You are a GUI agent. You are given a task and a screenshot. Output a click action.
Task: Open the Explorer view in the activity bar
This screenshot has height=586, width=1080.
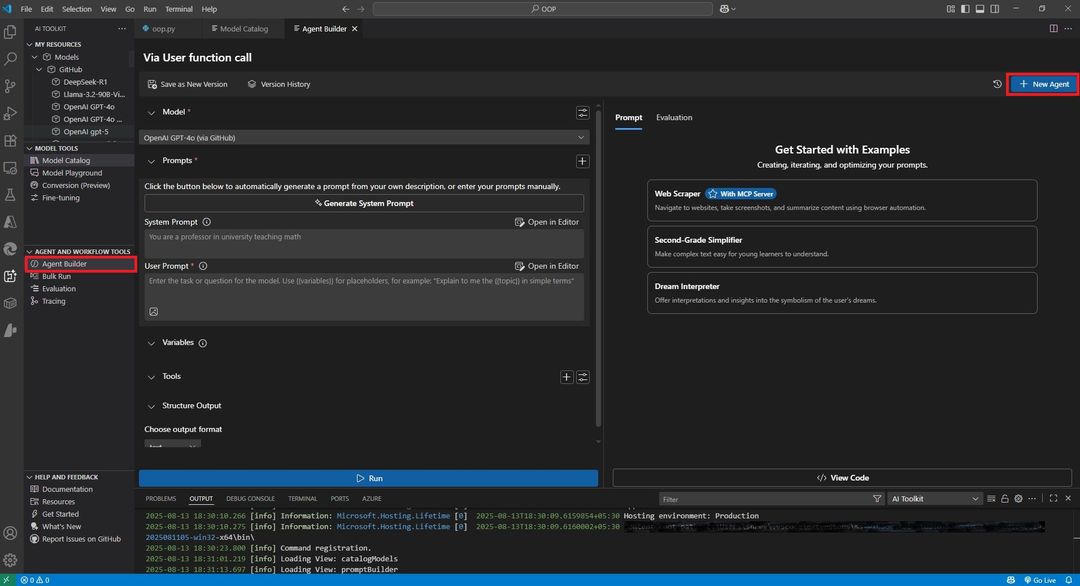[10, 32]
